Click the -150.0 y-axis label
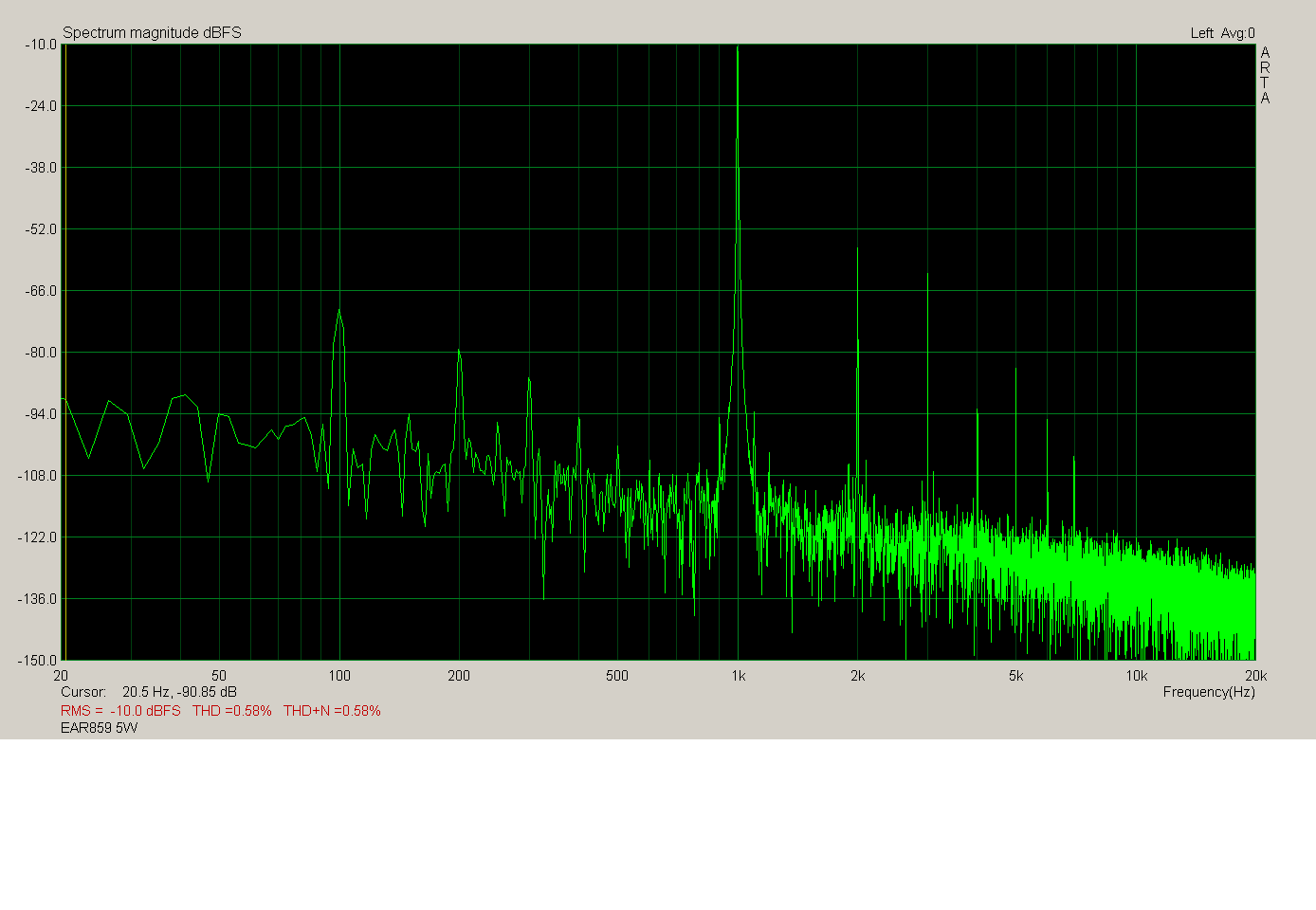 (38, 660)
